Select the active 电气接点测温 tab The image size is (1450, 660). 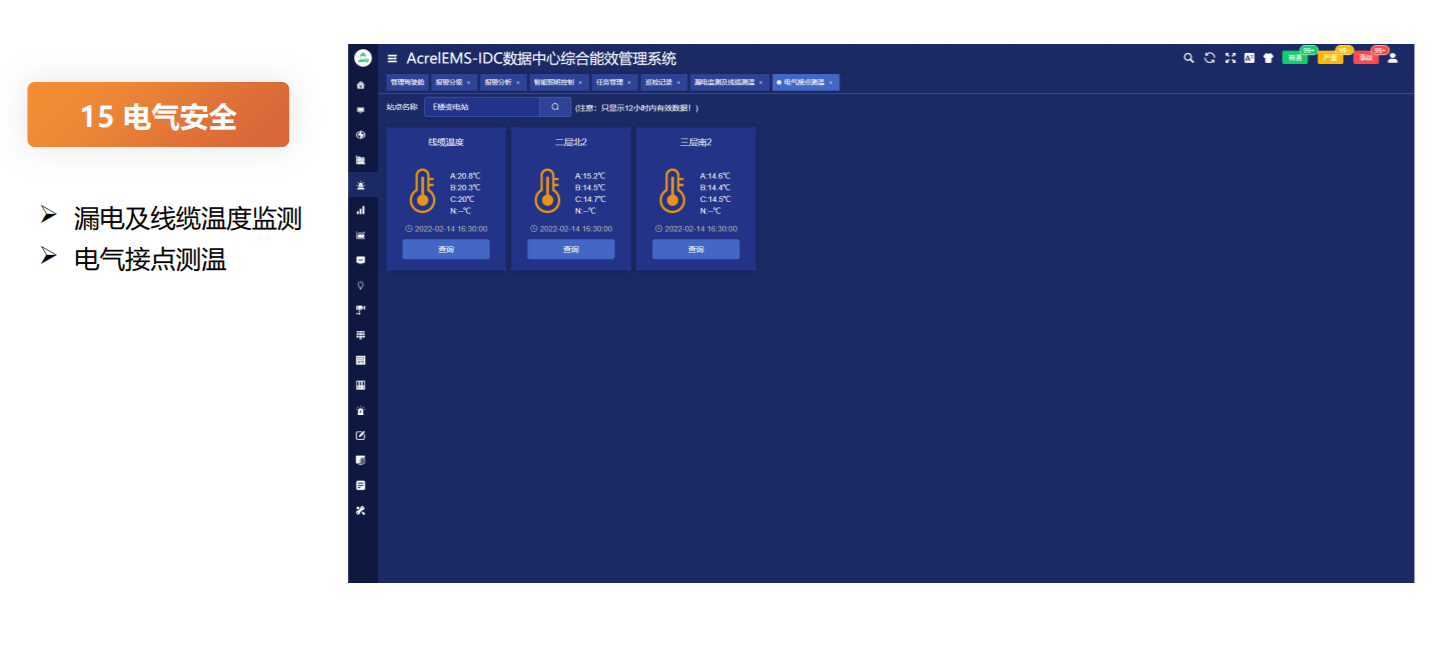pos(805,82)
